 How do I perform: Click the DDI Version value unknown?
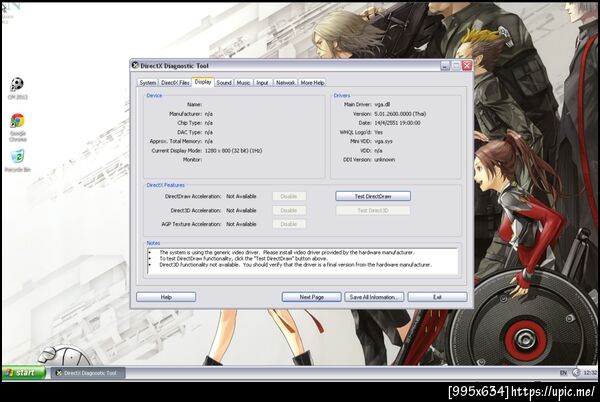click(385, 159)
